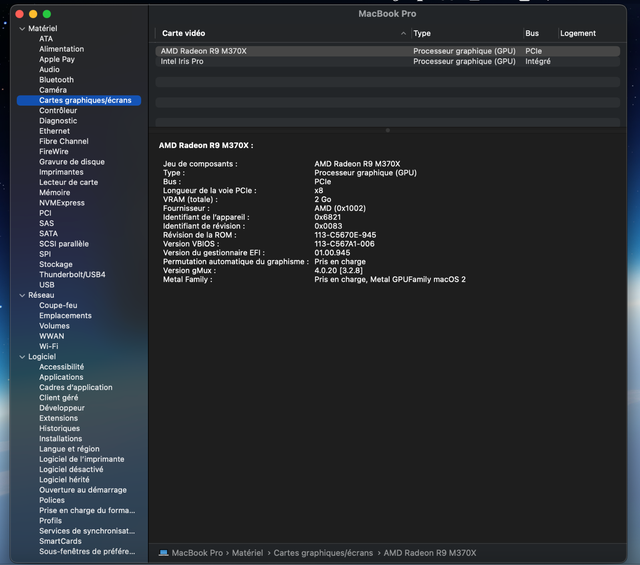This screenshot has width=640, height=565.
Task: Toggle sort arrow in Carte vidéo column
Action: coord(403,33)
